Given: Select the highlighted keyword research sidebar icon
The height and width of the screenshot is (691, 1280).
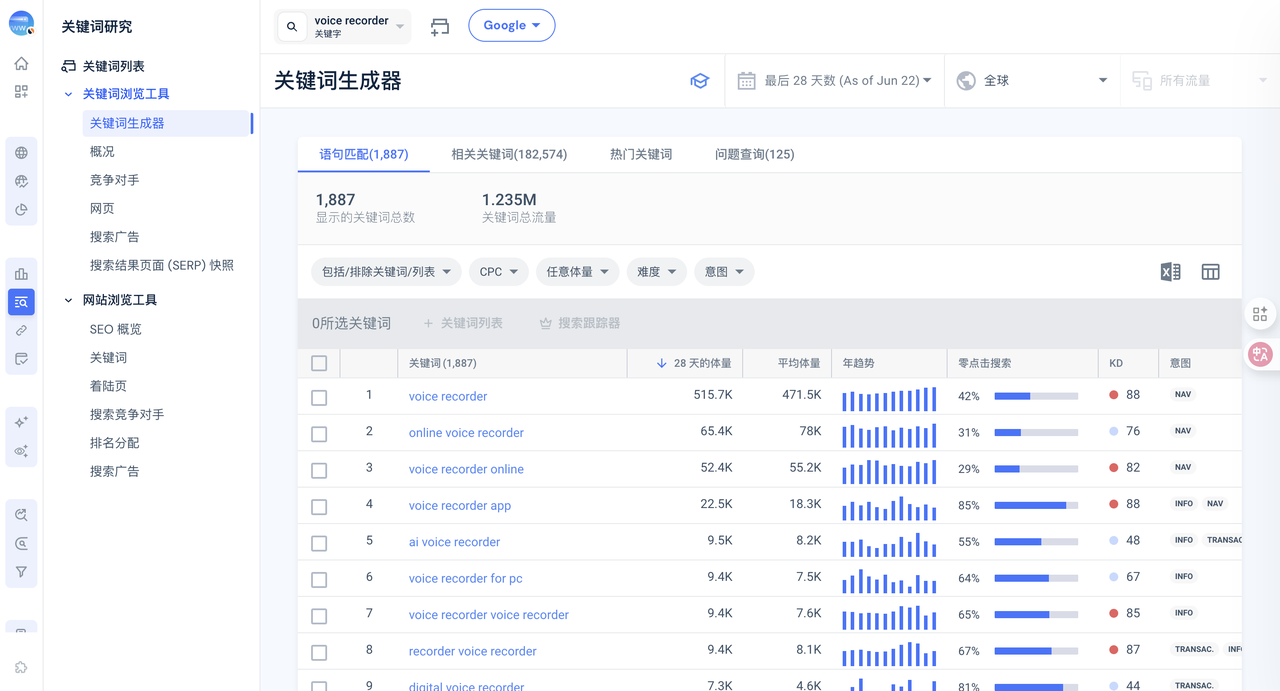Looking at the screenshot, I should pyautogui.click(x=21, y=302).
